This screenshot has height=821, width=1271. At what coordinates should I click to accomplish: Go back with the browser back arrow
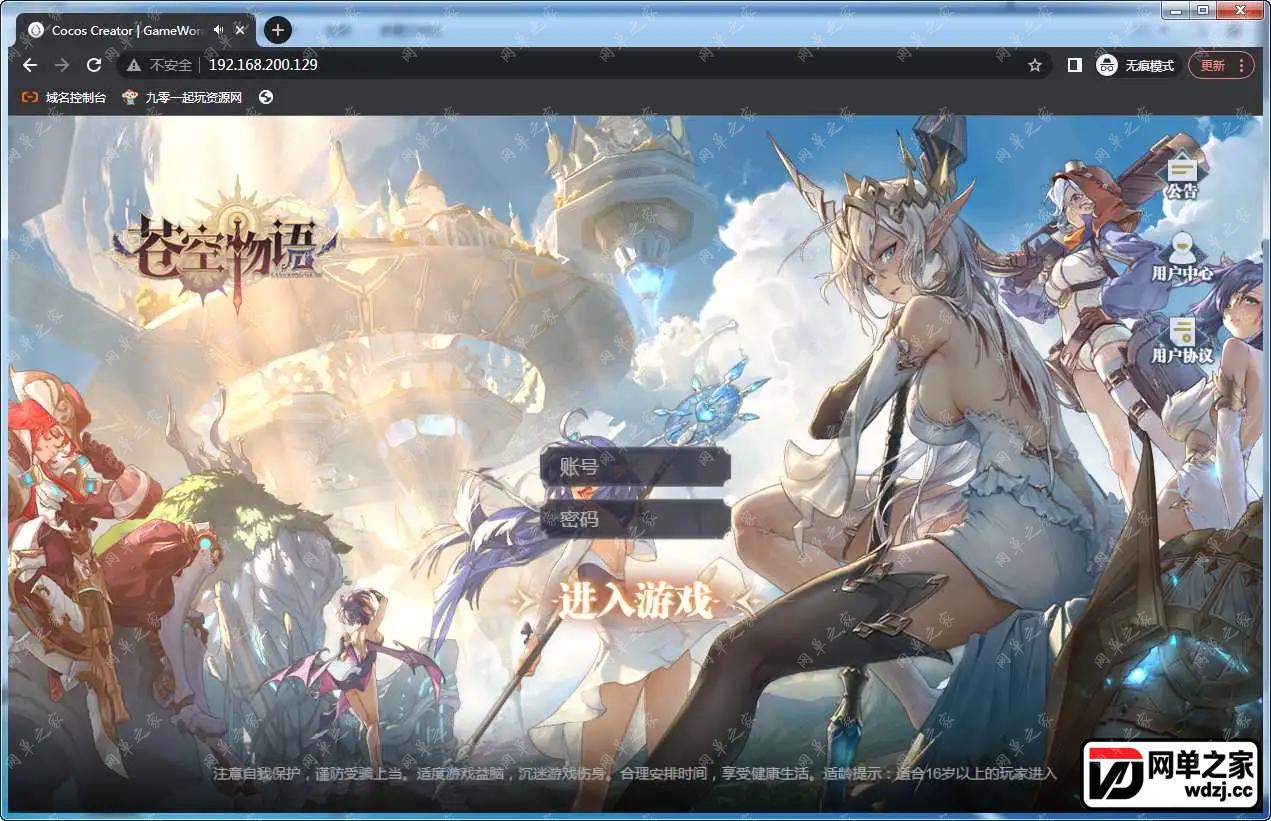pos(30,65)
